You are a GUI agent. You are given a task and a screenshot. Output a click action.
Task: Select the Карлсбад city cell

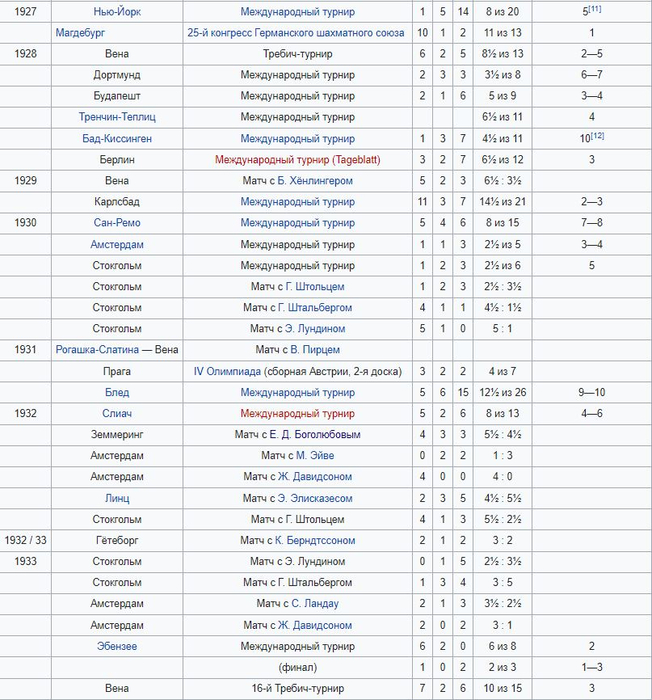pos(117,201)
